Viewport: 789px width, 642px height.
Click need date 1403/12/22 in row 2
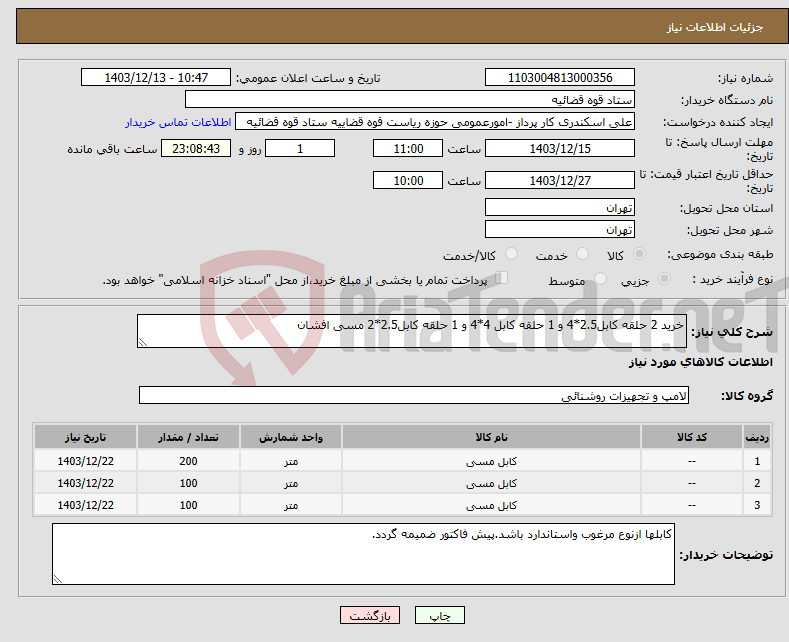[86, 483]
